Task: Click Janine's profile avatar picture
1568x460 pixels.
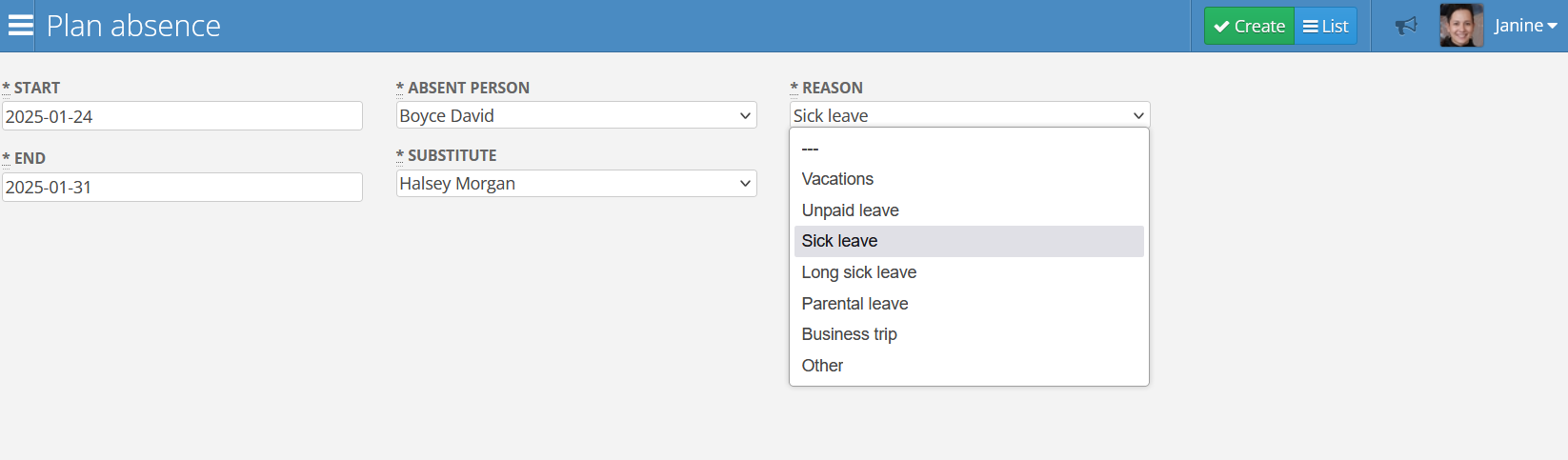Action: [x=1461, y=26]
